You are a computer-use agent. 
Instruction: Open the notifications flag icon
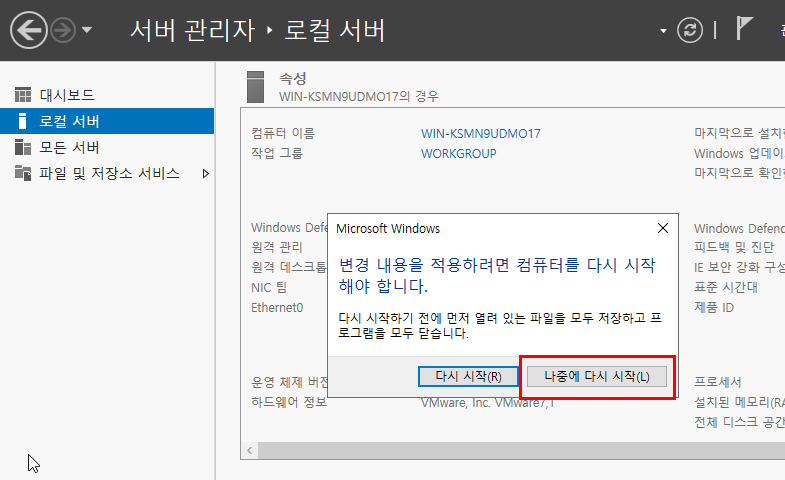[744, 28]
